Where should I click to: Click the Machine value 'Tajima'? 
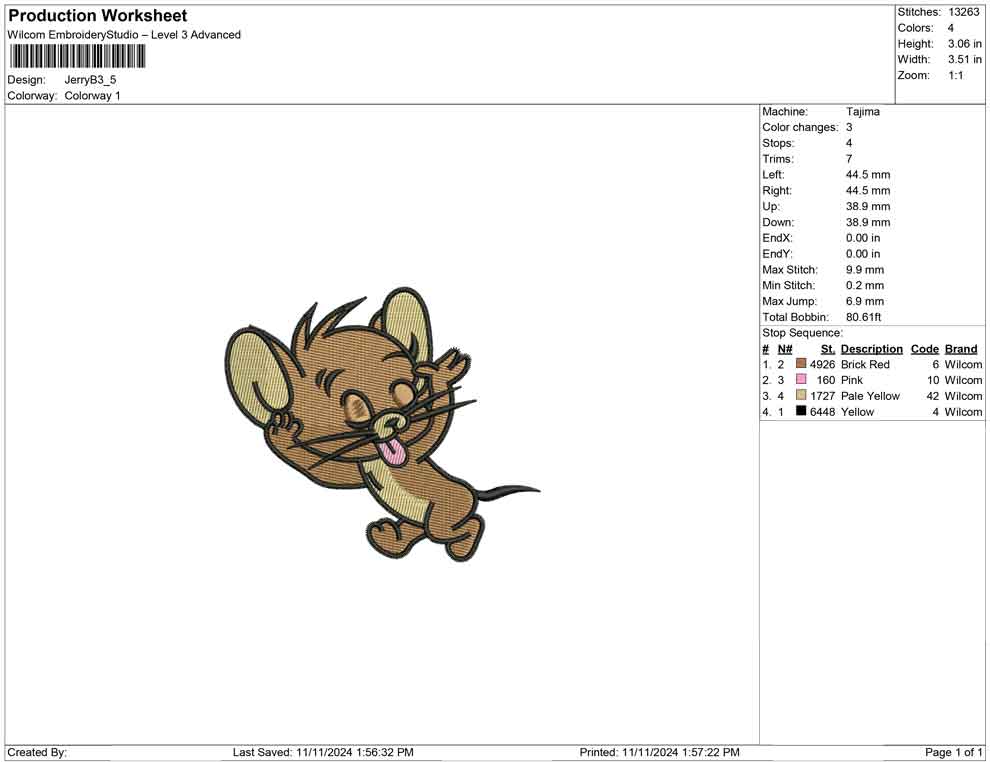tap(863, 112)
